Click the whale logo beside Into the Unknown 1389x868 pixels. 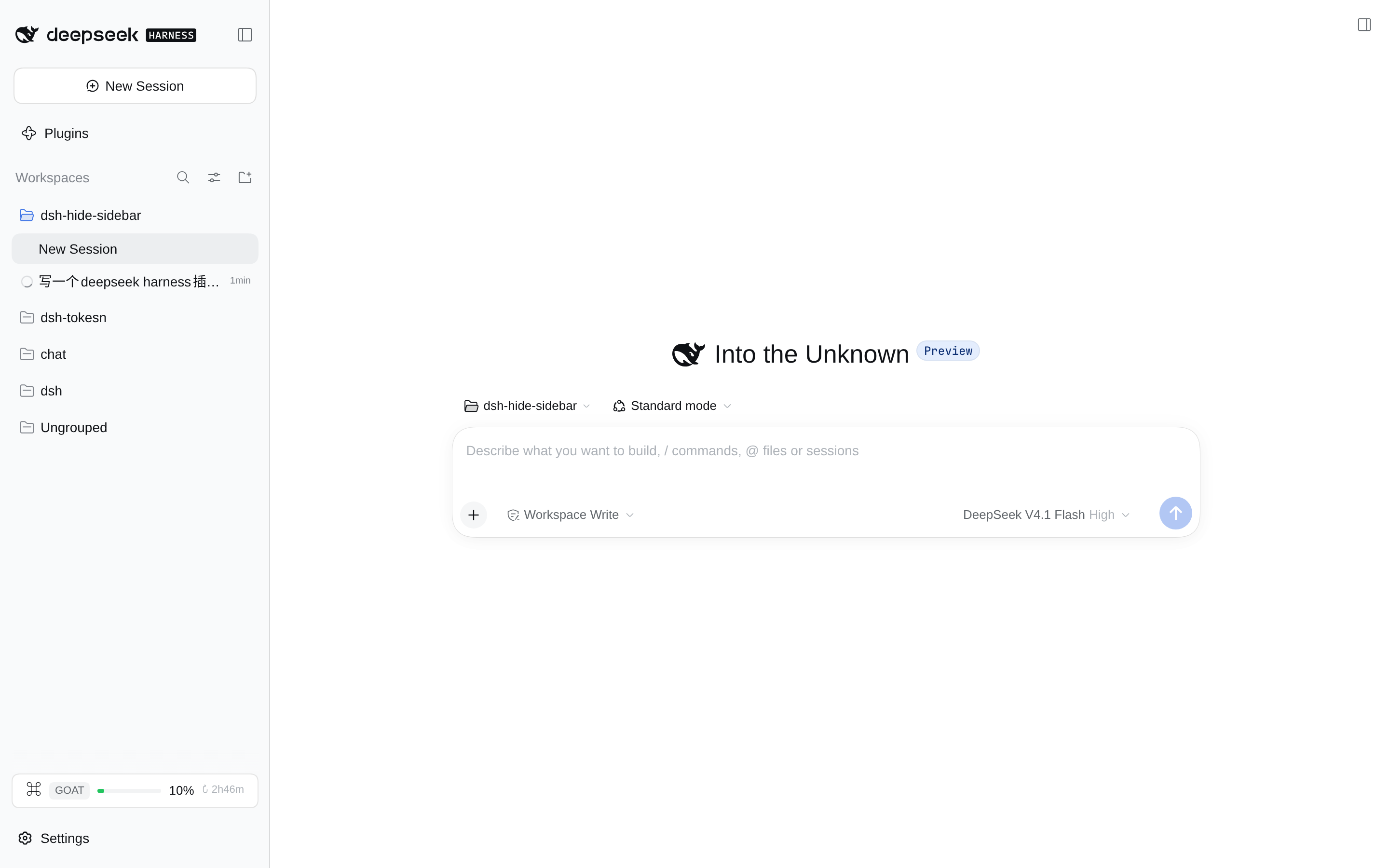(x=688, y=354)
